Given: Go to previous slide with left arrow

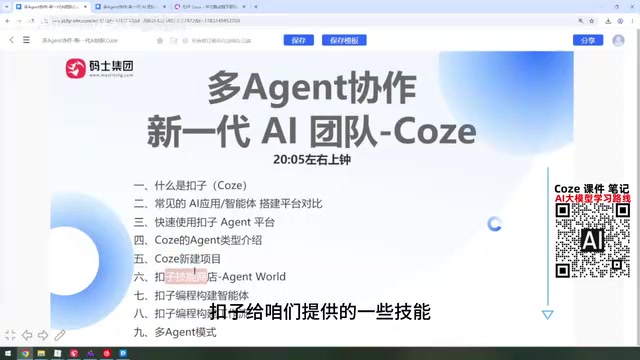Looking at the screenshot, I should click(27, 335).
